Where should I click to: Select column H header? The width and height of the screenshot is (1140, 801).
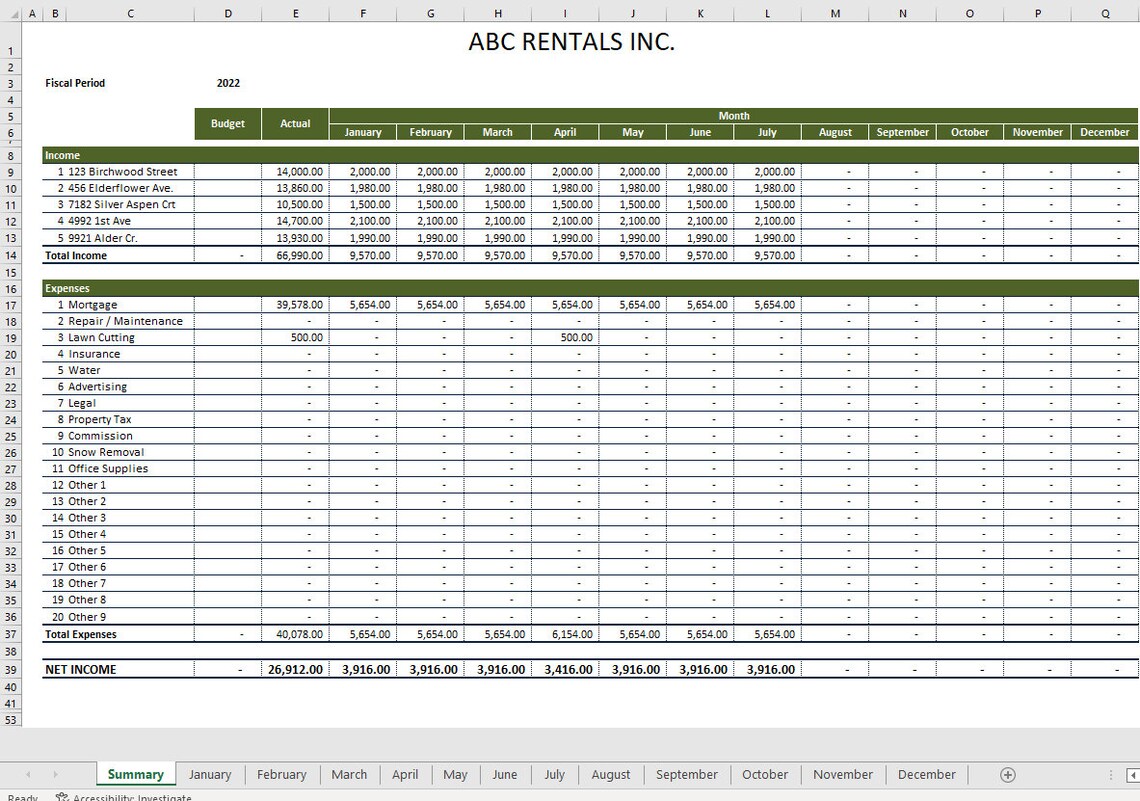click(x=497, y=13)
